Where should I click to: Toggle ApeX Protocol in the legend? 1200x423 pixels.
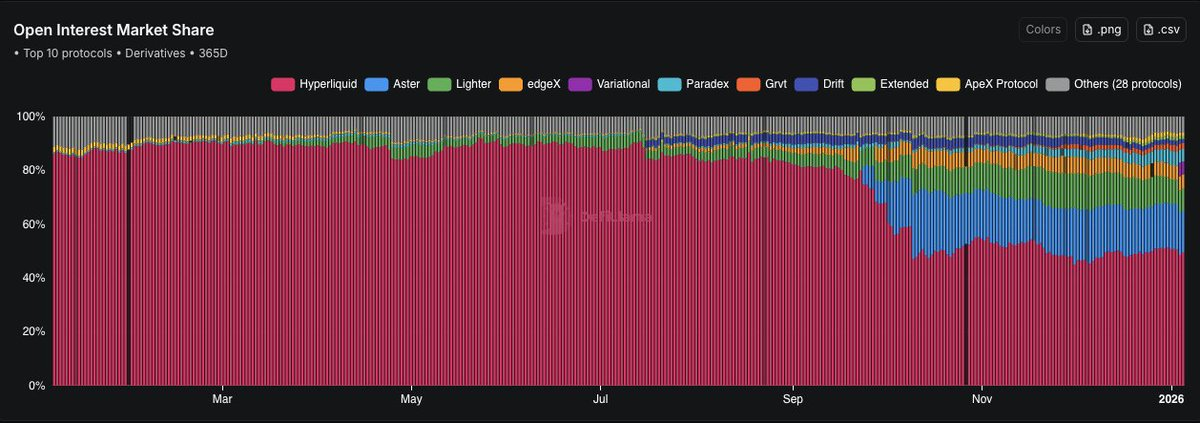click(x=990, y=84)
